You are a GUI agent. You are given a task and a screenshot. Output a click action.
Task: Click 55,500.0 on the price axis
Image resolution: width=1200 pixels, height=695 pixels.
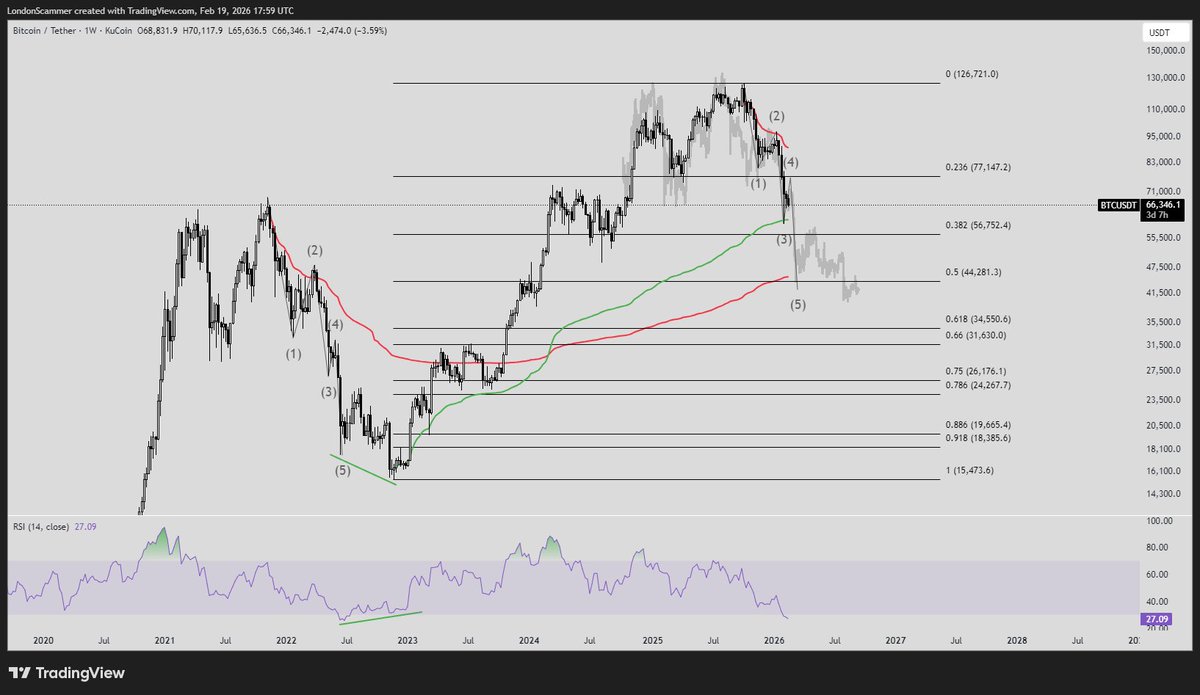1165,237
